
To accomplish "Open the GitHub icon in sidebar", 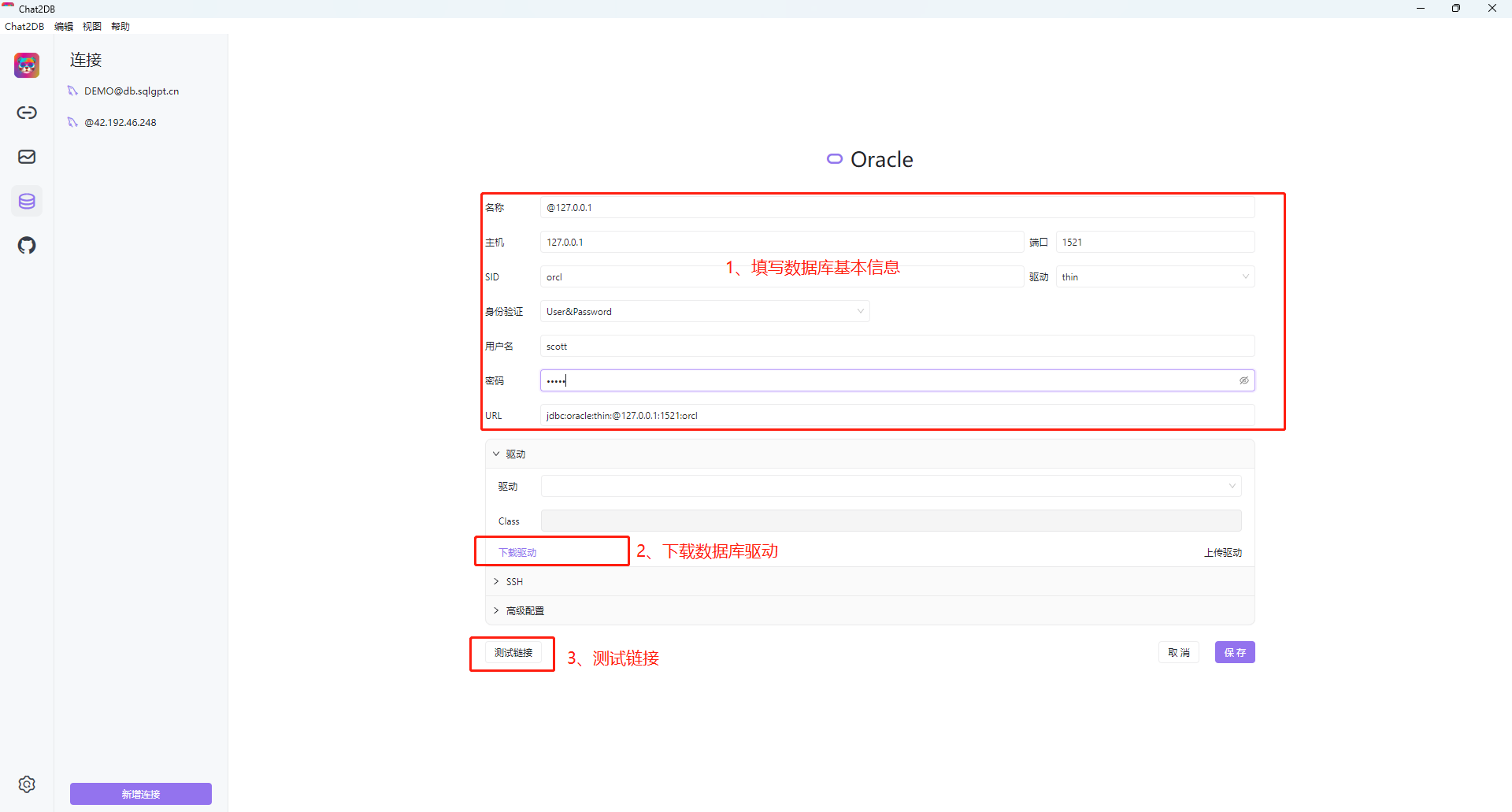I will click(27, 246).
